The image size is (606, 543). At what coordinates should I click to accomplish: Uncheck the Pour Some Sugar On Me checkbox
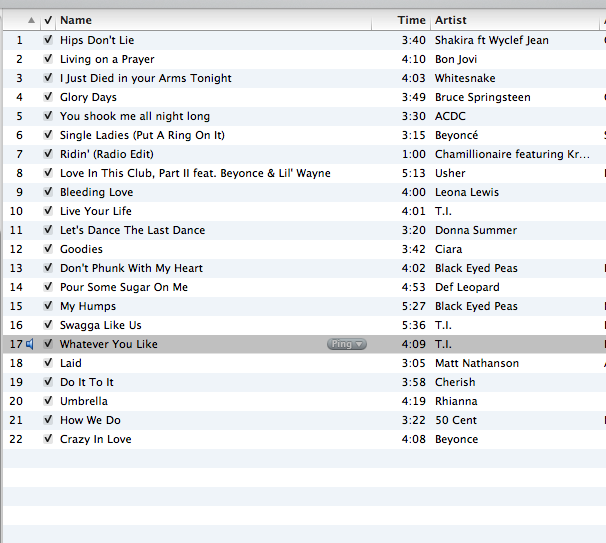pyautogui.click(x=48, y=287)
